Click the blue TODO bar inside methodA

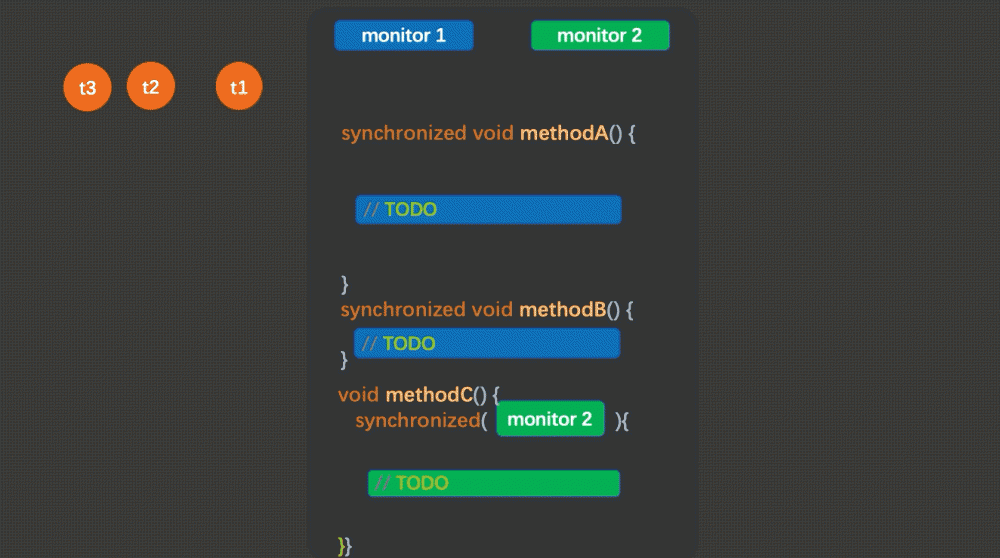pyautogui.click(x=488, y=210)
